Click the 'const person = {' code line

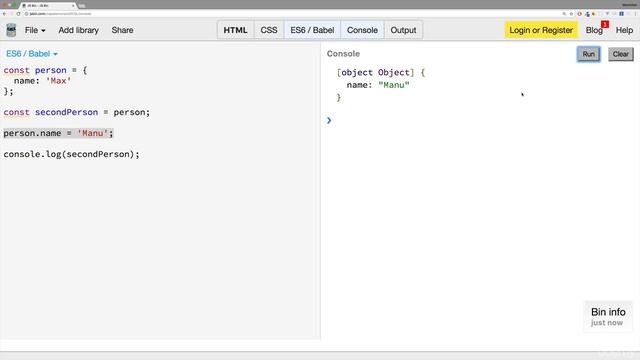pyautogui.click(x=45, y=70)
